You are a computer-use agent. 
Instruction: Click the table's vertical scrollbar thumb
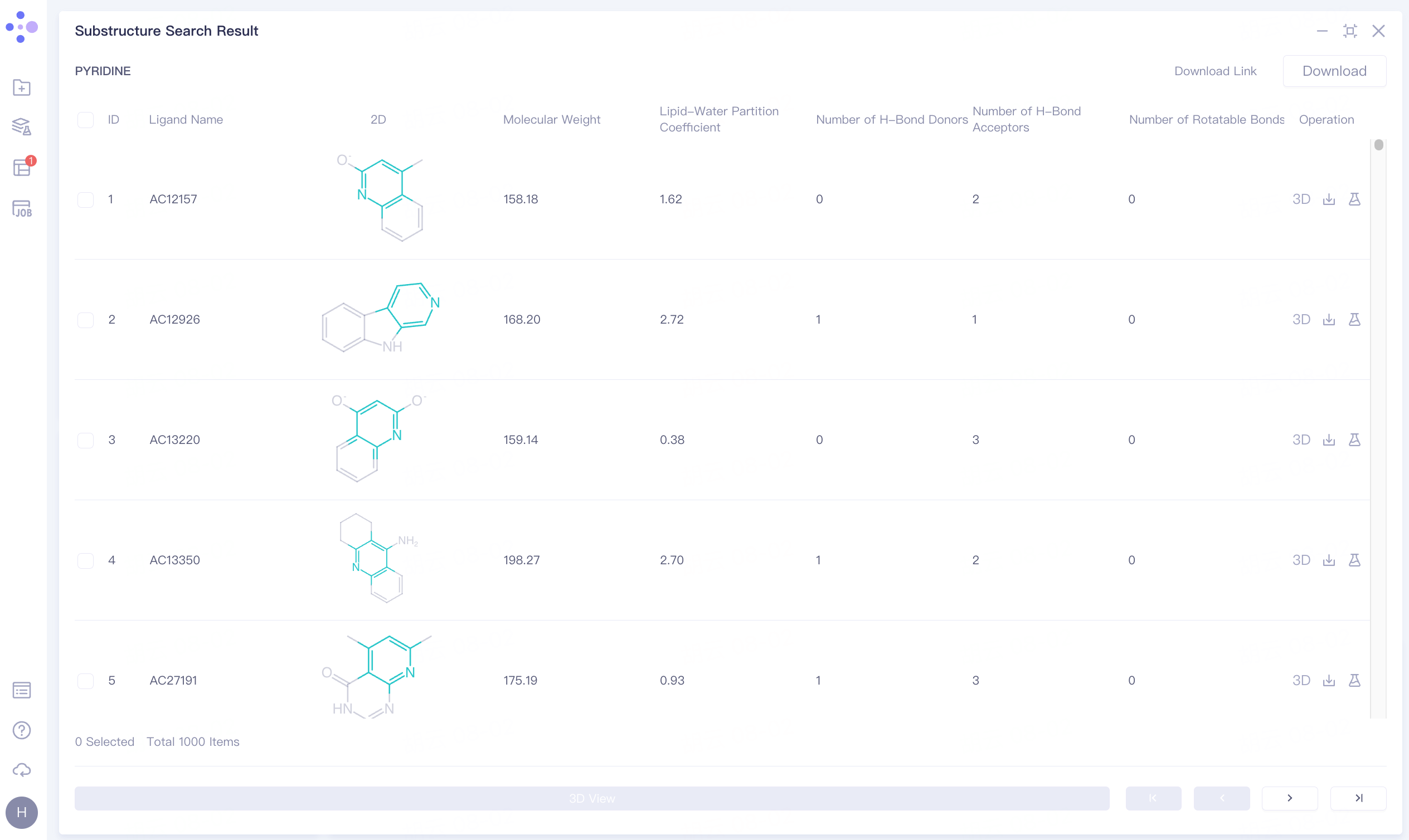[1378, 145]
